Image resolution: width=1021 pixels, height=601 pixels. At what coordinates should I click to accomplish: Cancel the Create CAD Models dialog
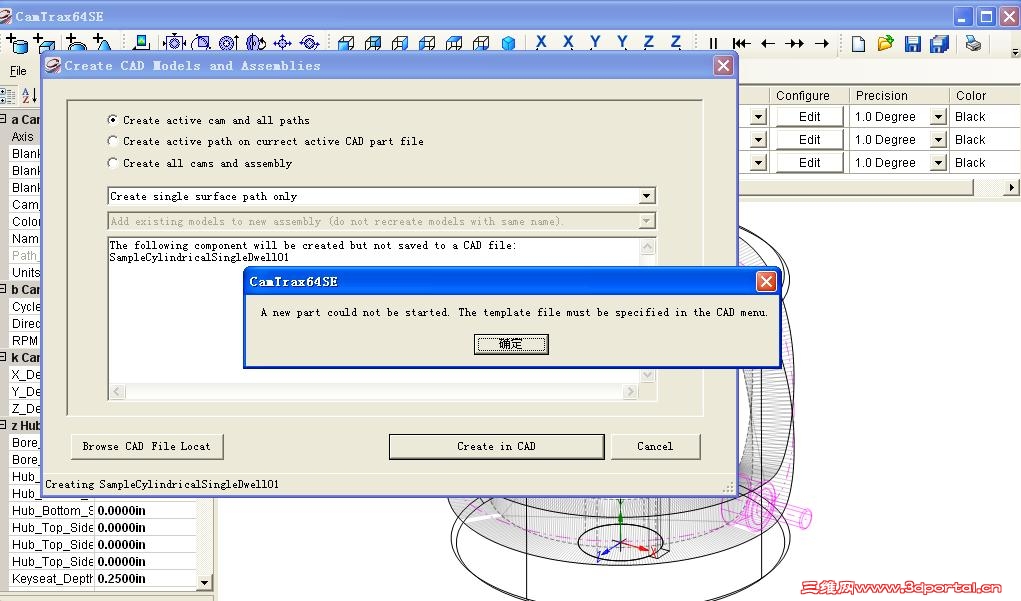click(655, 447)
